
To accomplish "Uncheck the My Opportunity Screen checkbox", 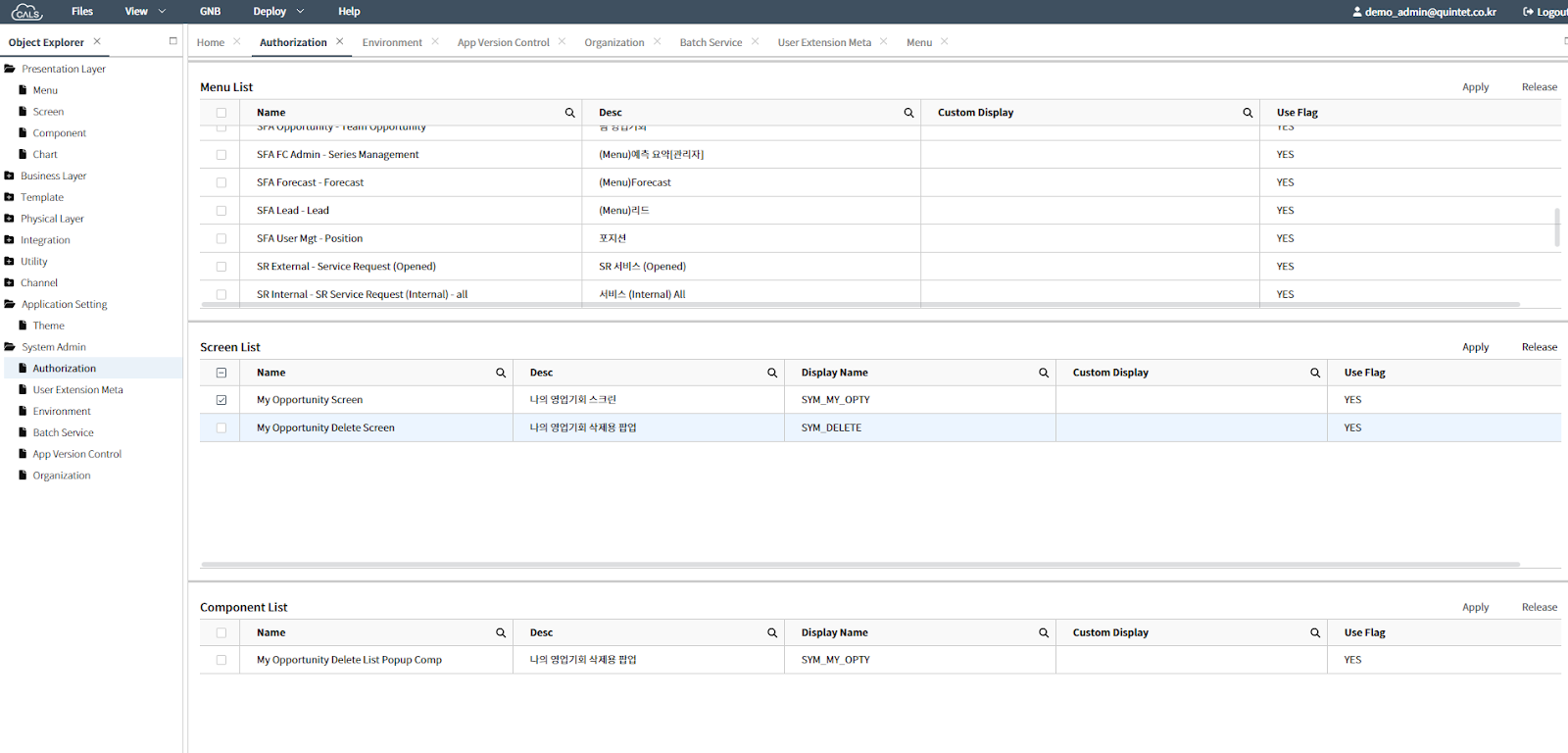I will coord(221,400).
